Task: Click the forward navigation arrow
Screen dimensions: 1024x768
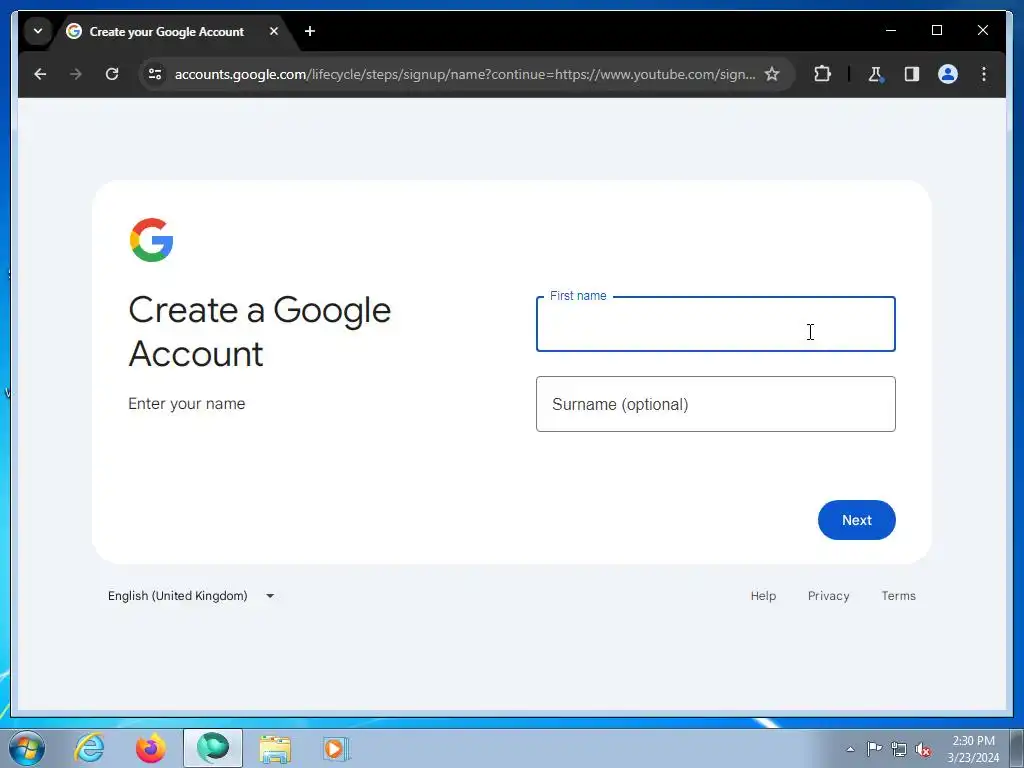Action: point(76,74)
